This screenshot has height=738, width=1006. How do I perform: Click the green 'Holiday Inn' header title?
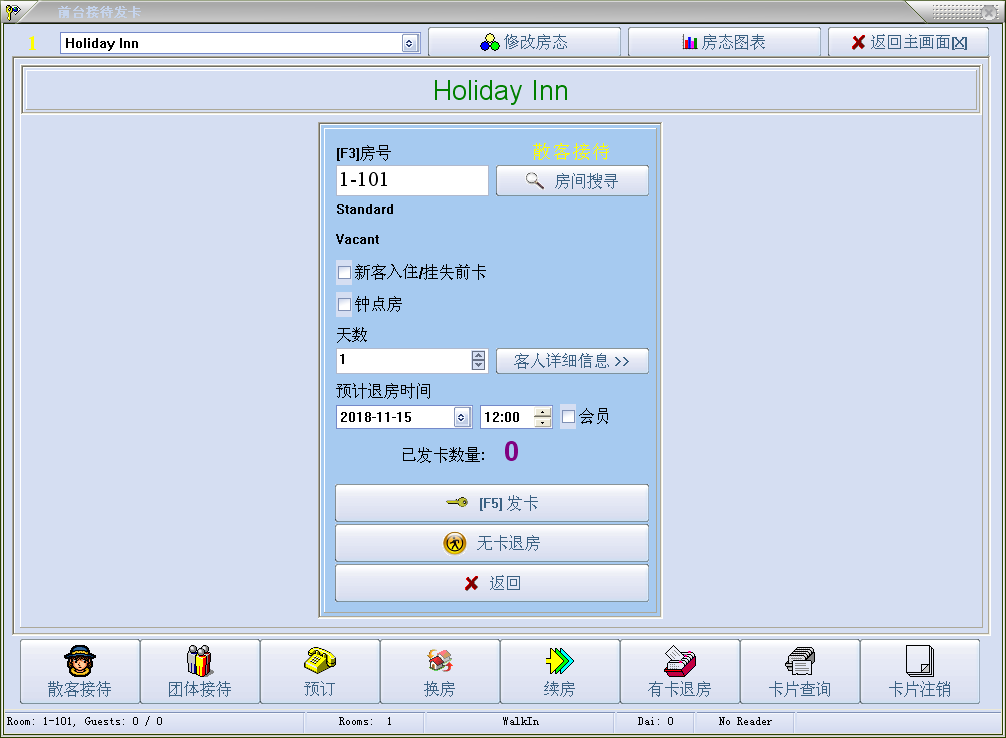501,90
